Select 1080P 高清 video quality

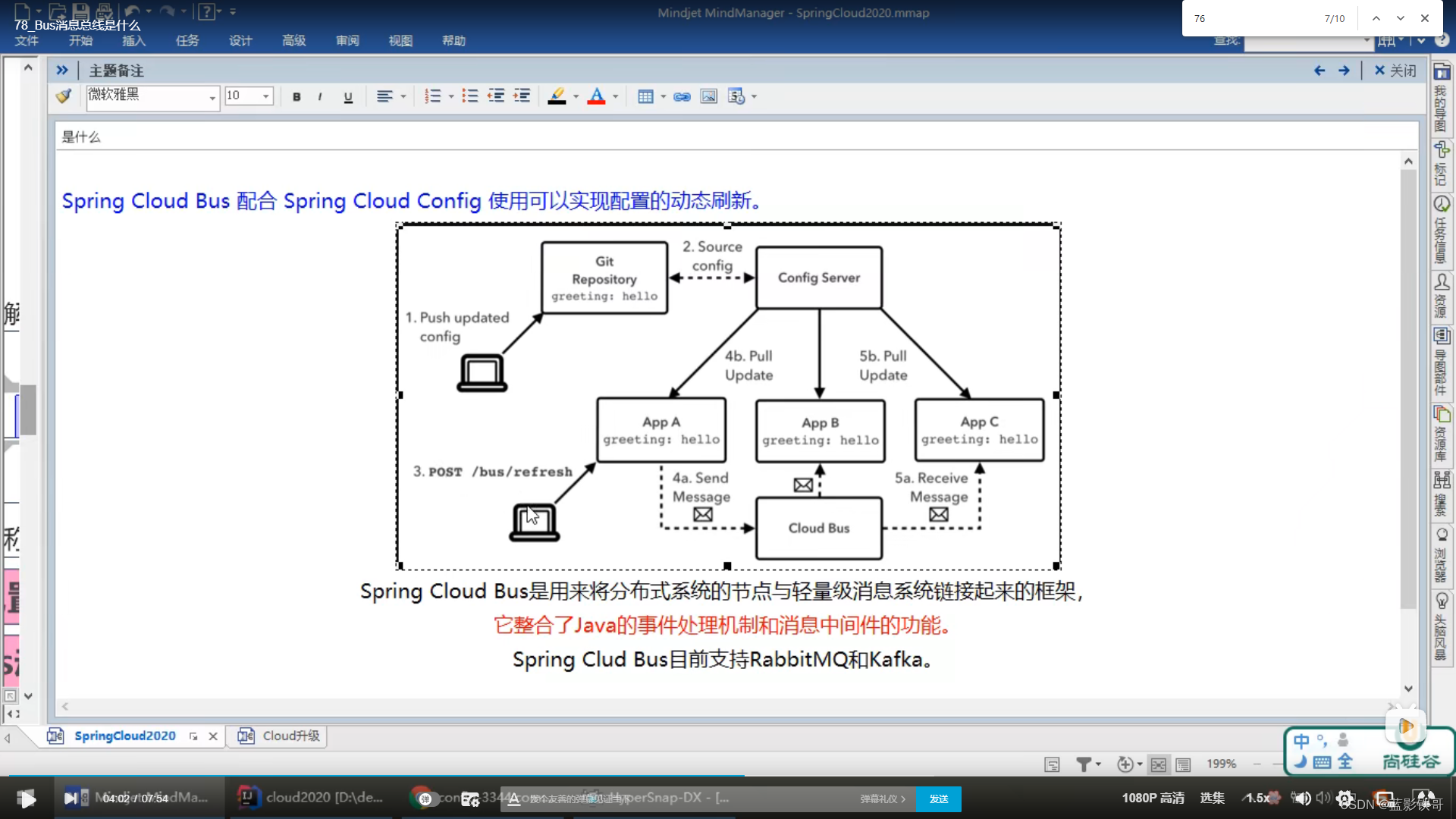[1153, 798]
